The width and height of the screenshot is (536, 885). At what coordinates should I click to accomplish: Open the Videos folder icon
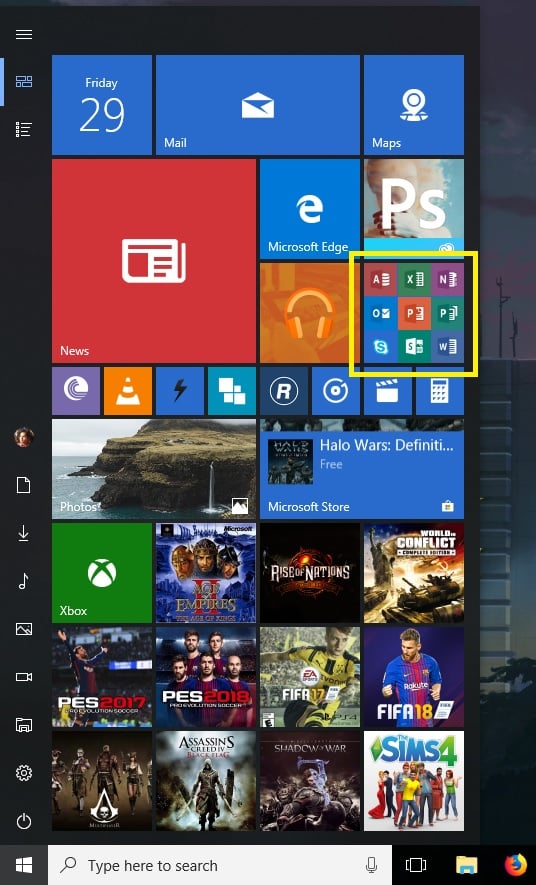tap(24, 677)
